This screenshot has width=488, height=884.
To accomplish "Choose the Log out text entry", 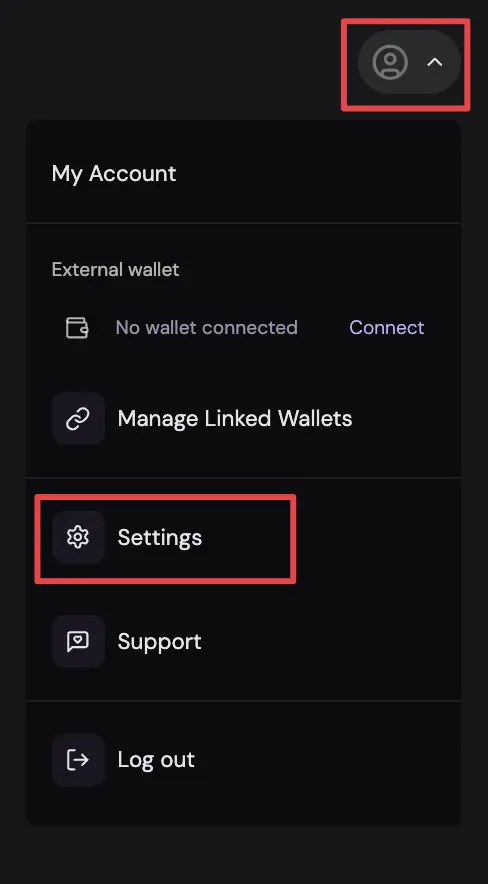I will pos(156,760).
